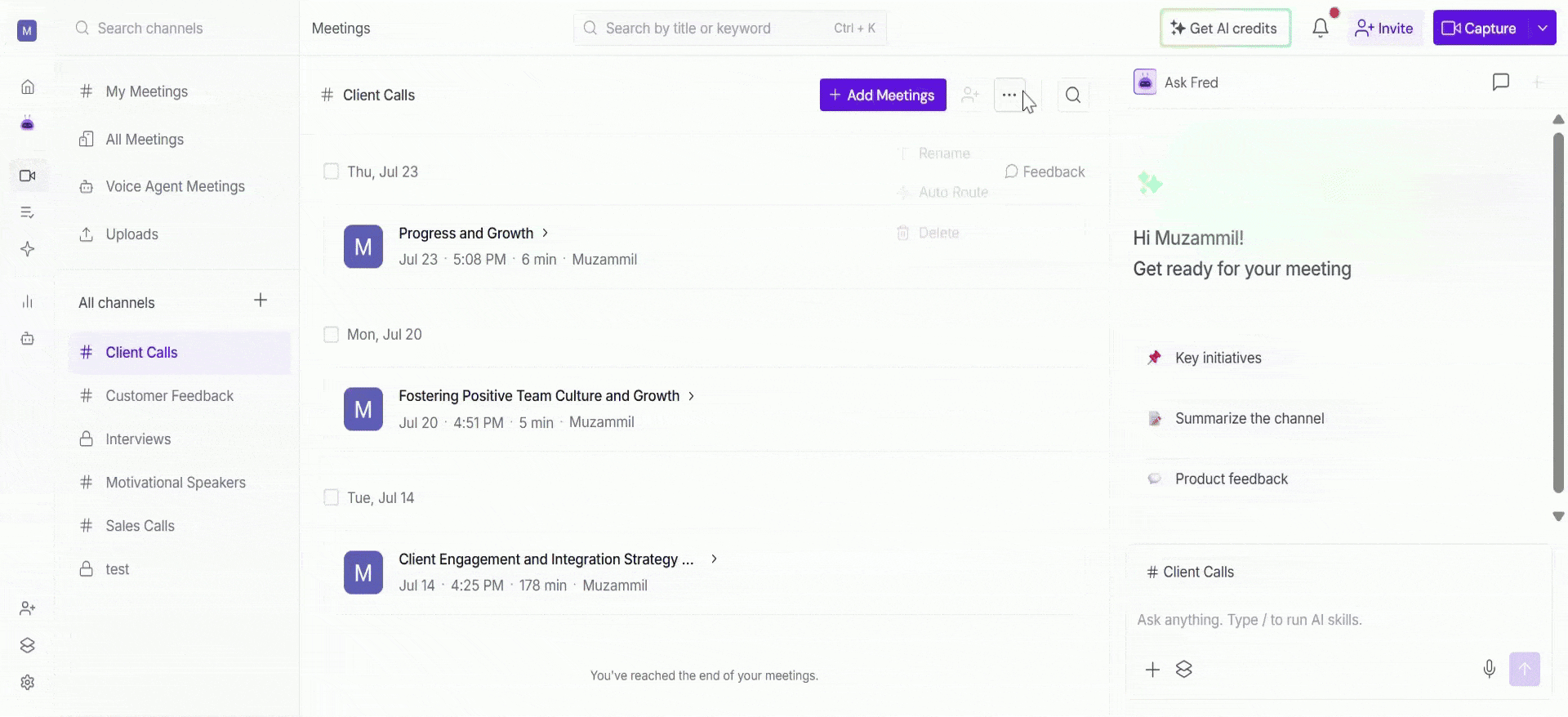Select the Meetings camera icon in left rail
1568x717 pixels.
tap(28, 176)
